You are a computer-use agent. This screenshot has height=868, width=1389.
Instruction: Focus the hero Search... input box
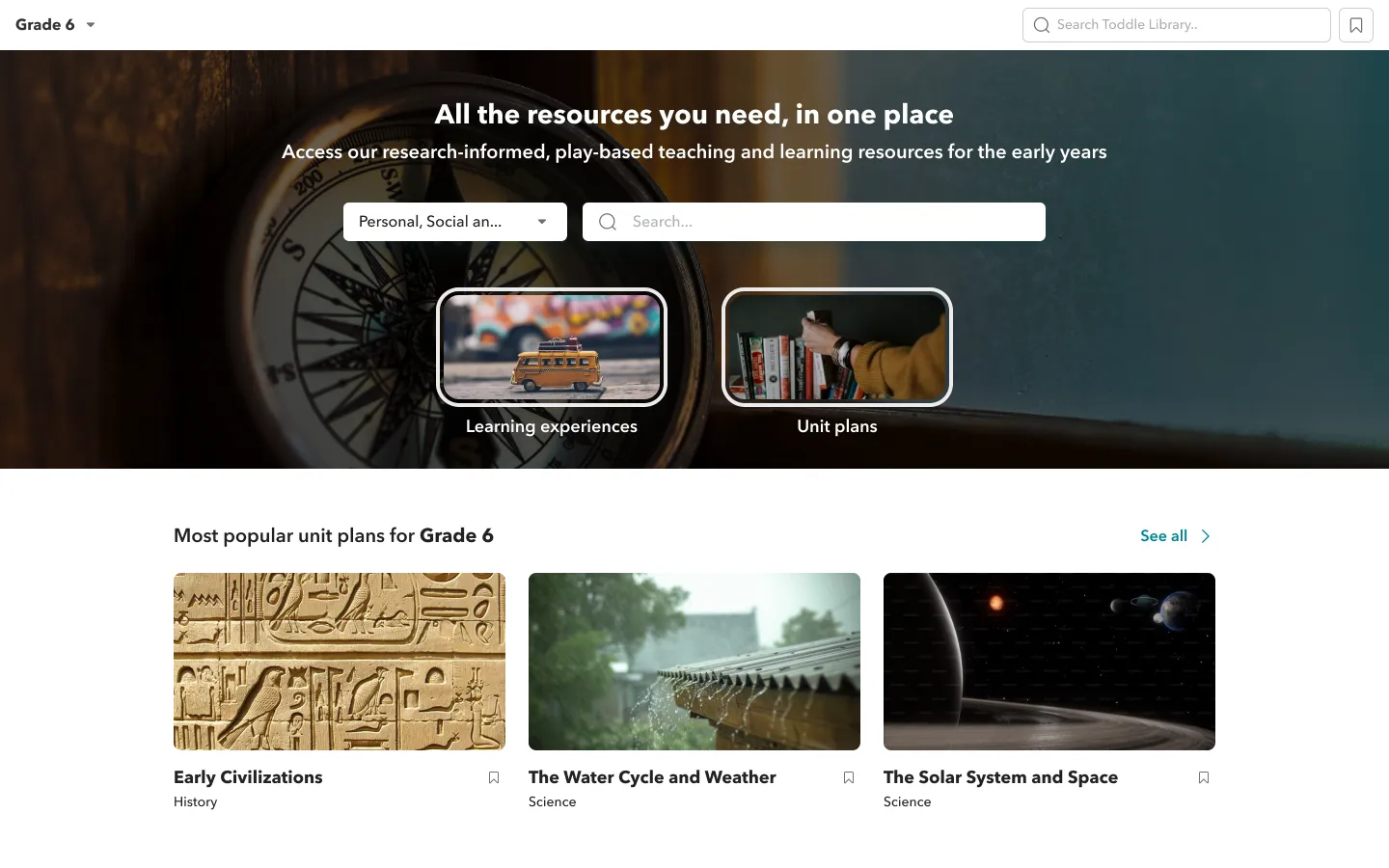pos(830,222)
